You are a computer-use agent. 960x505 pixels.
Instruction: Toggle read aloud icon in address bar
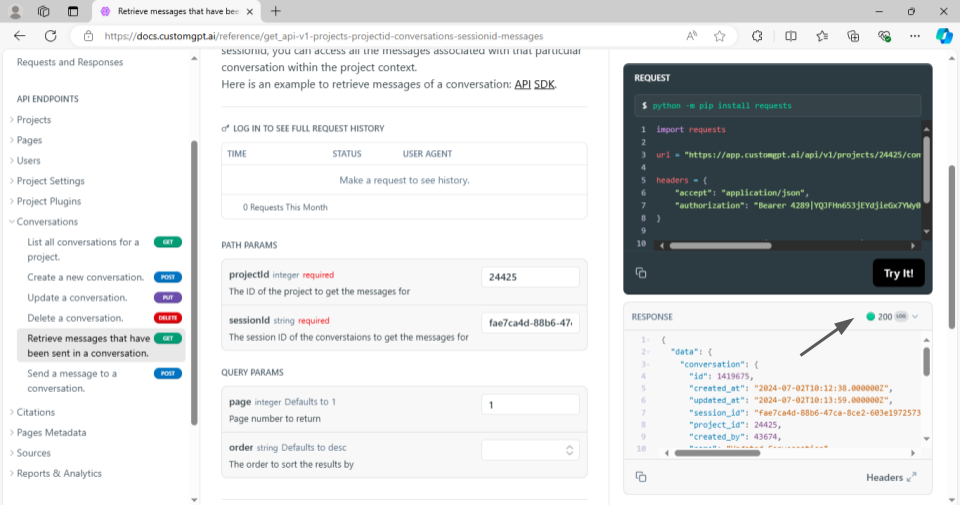point(691,36)
